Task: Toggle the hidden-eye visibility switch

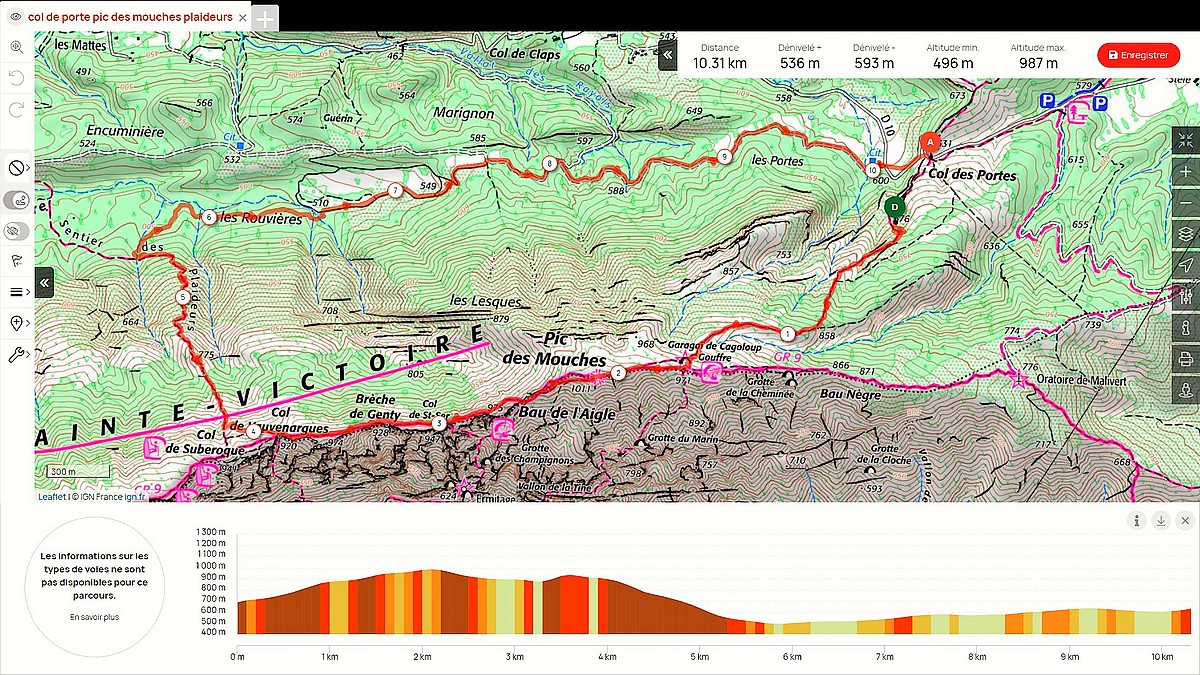Action: (17, 231)
